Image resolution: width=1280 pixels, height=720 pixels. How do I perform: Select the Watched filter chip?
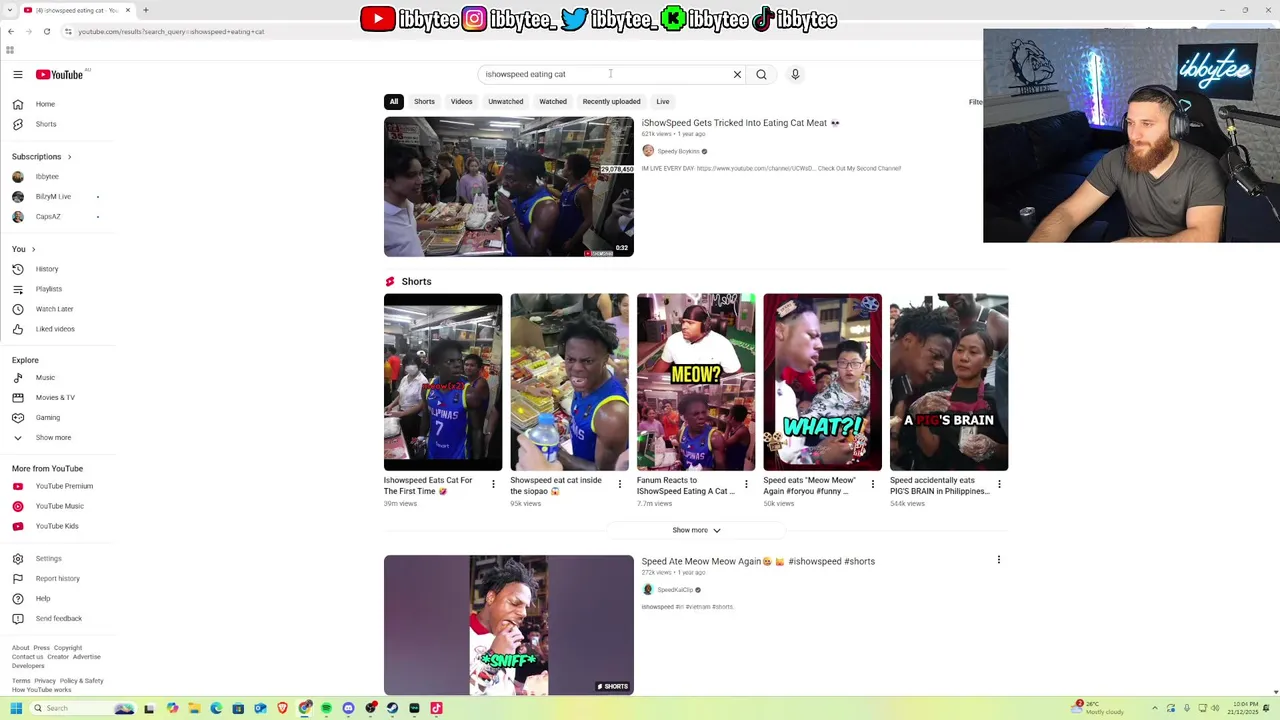[x=553, y=101]
